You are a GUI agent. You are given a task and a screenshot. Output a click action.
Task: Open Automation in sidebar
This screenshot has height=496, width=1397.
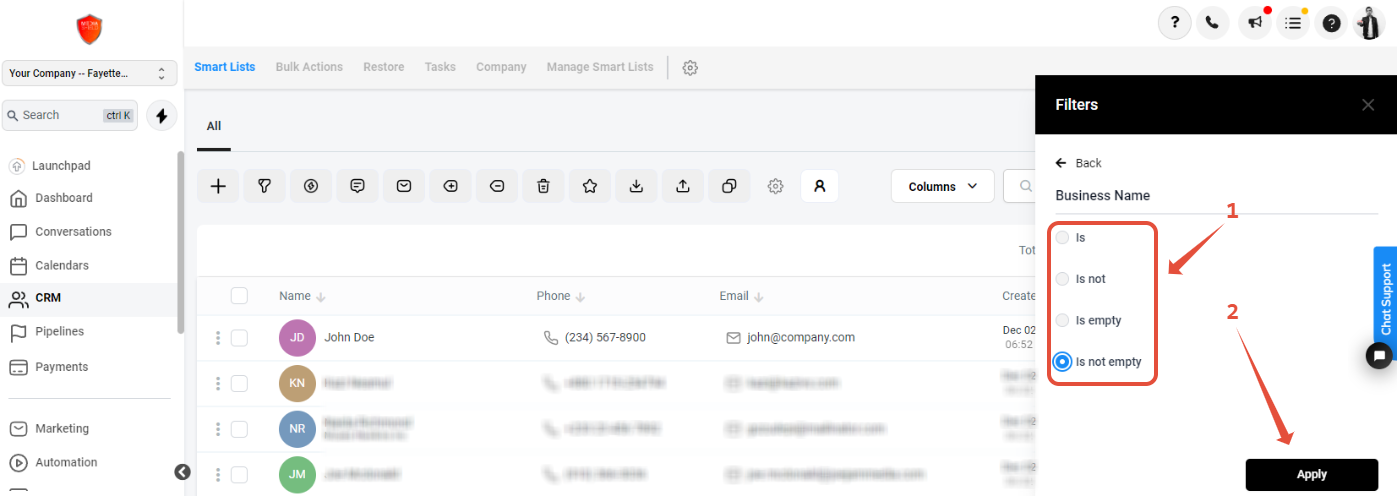click(66, 463)
